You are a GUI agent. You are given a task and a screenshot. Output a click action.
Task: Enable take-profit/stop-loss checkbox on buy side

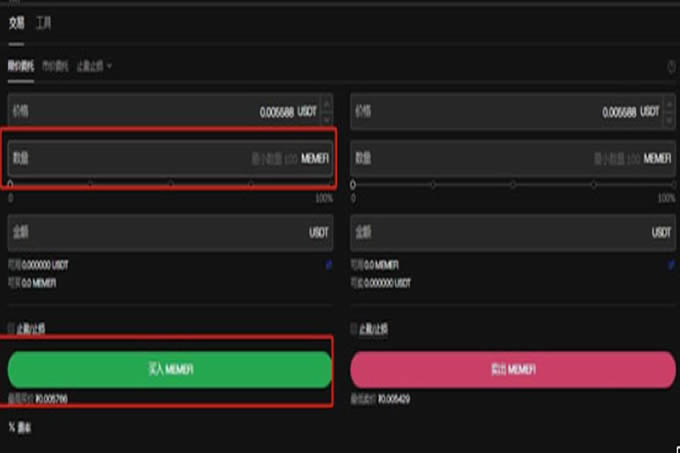pyautogui.click(x=11, y=328)
